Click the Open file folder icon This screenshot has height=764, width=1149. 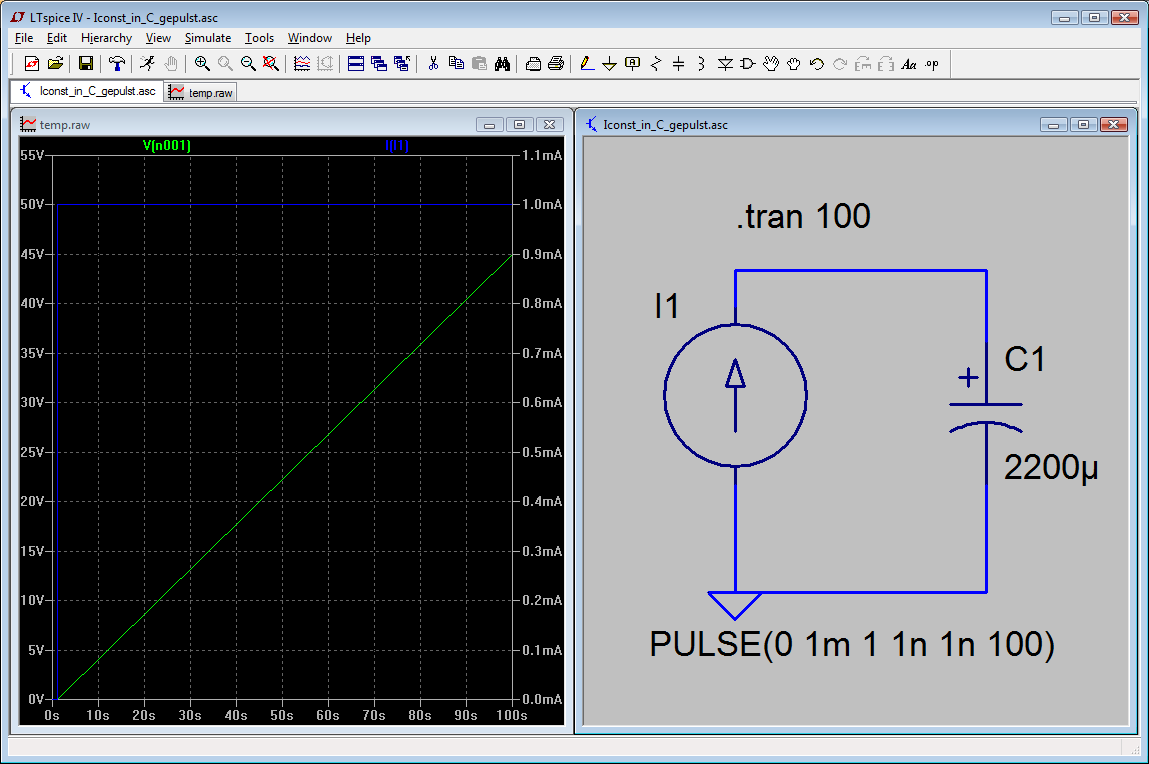[55, 64]
